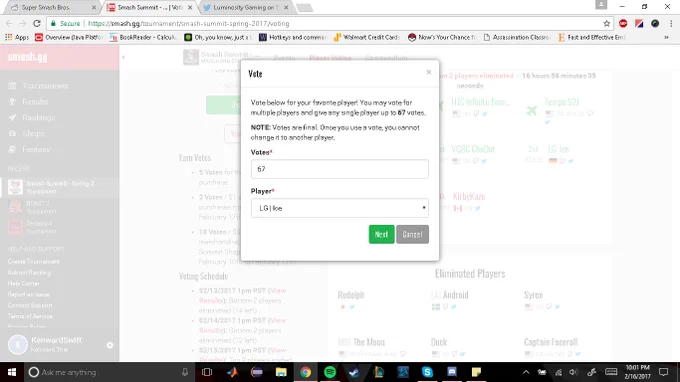Open a new browser tab
680x382 pixels.
point(304,7)
